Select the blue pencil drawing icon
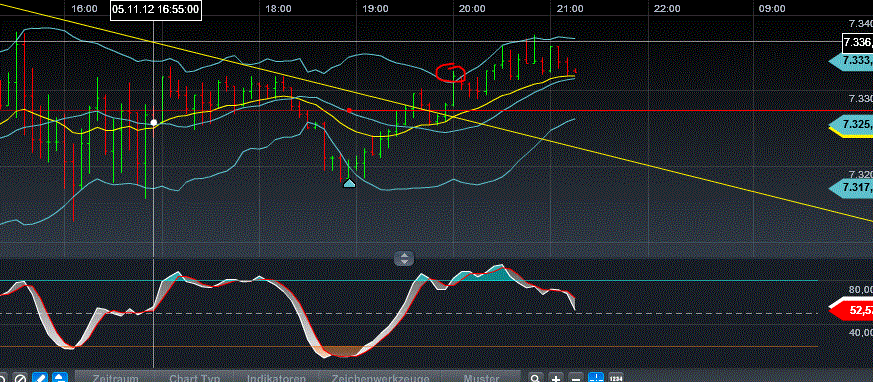This screenshot has width=873, height=382. [x=40, y=378]
